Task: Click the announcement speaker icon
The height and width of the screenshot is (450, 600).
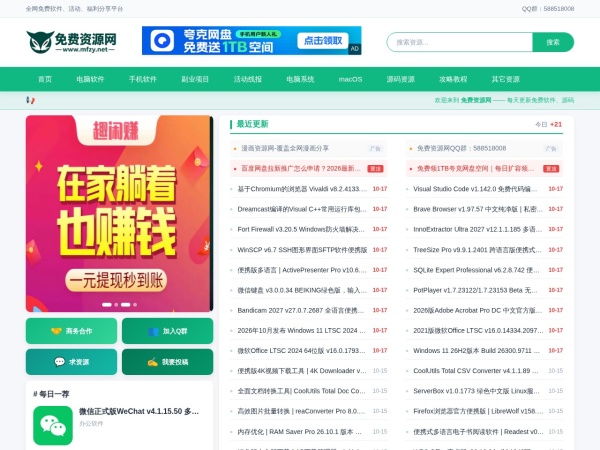Action: coord(30,100)
